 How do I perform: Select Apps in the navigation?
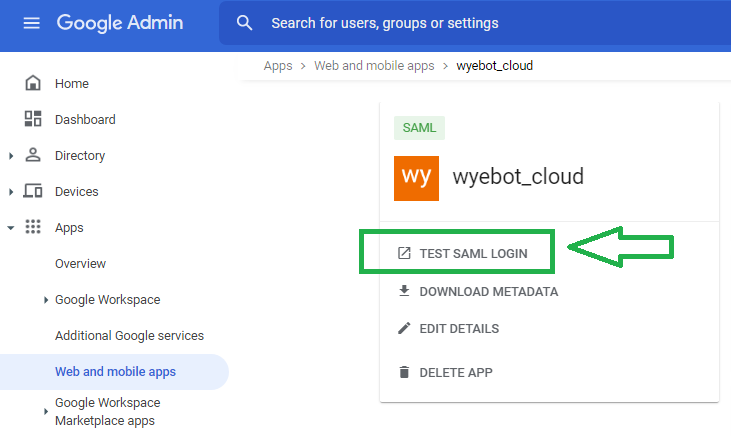[69, 228]
